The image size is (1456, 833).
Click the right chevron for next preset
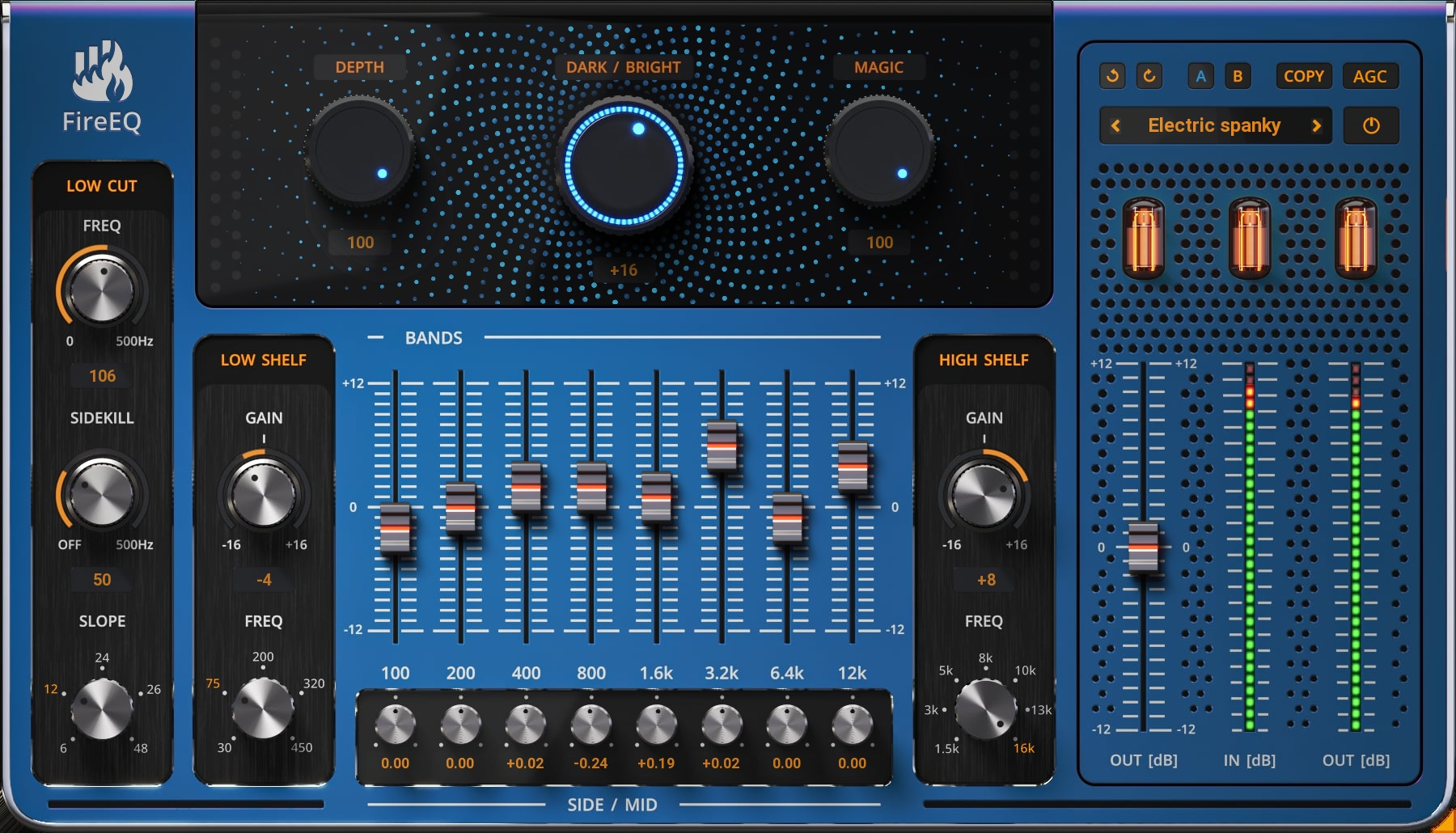point(1317,125)
